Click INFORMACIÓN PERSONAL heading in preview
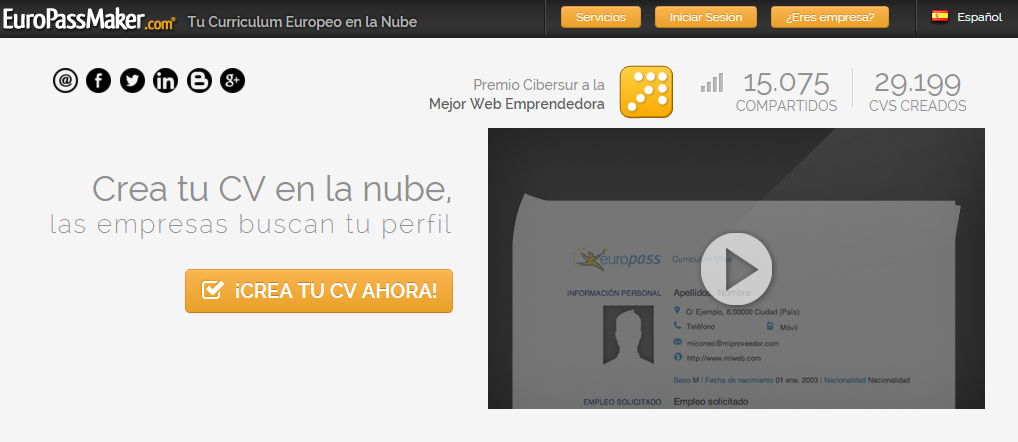This screenshot has width=1018, height=442. tap(614, 293)
